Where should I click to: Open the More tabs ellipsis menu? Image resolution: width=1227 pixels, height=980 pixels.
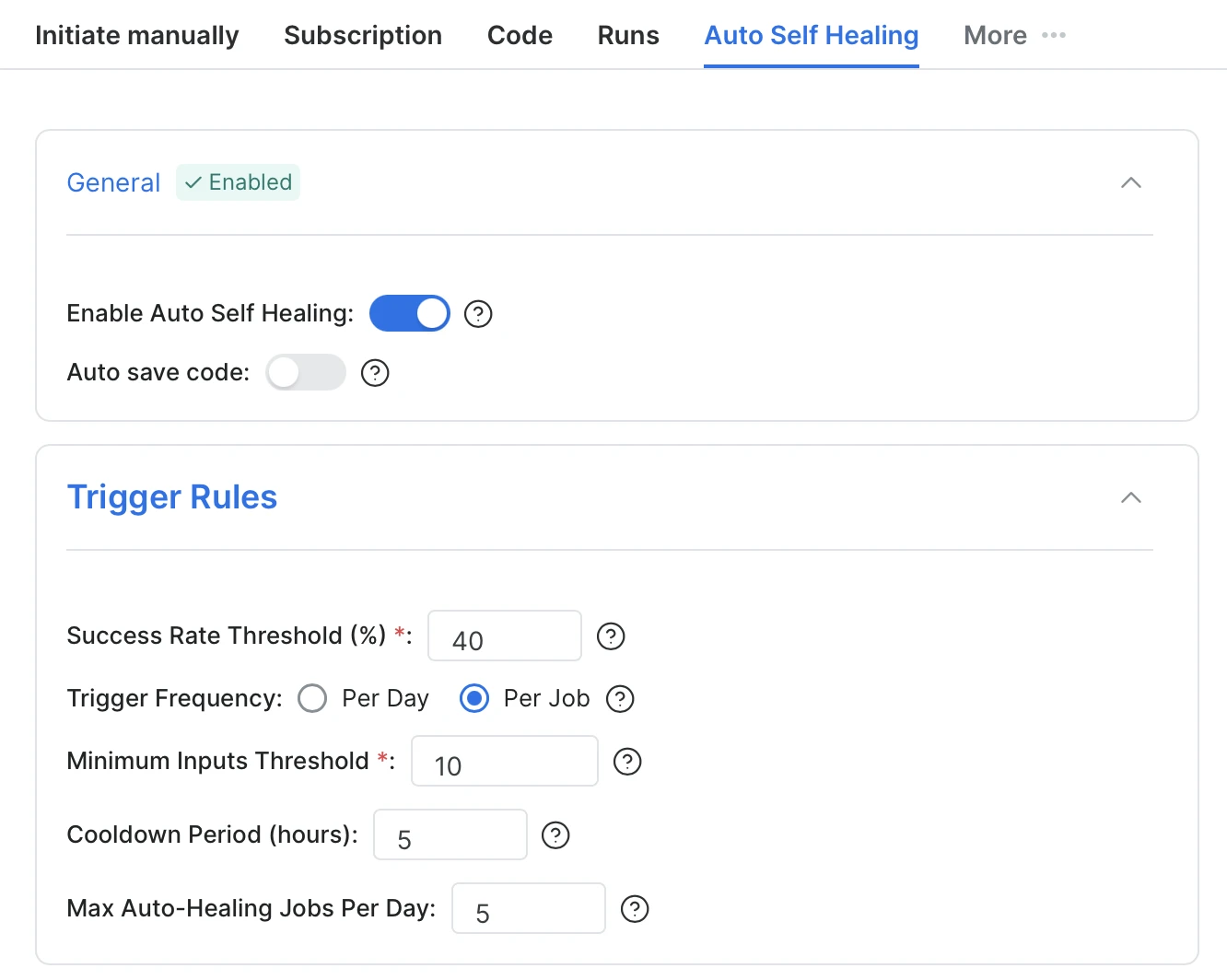[1054, 35]
